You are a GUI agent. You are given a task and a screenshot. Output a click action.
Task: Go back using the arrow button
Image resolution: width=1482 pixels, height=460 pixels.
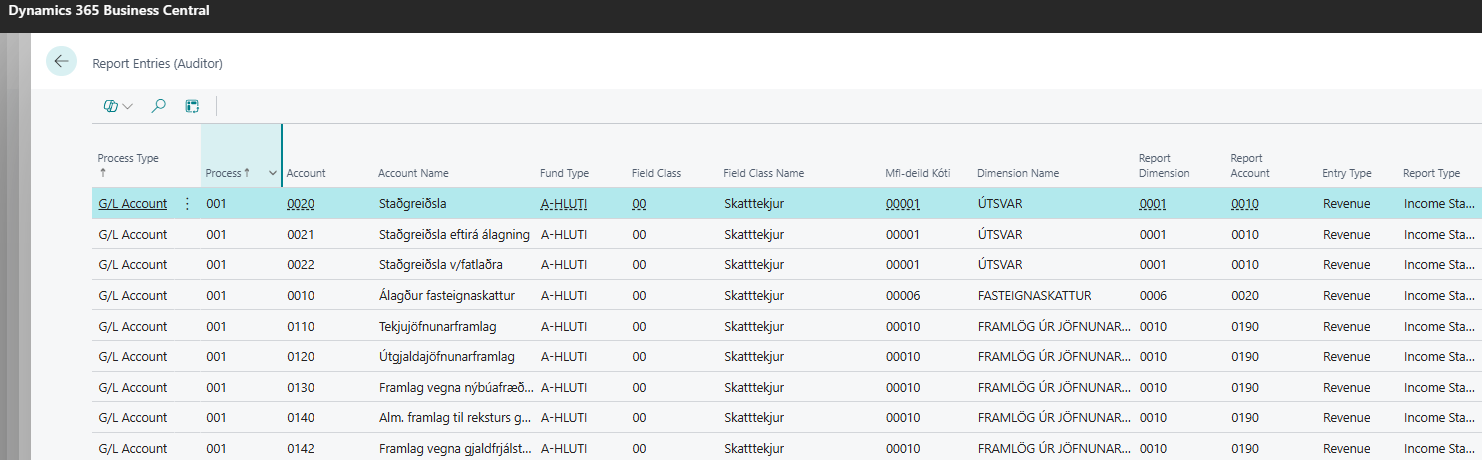tap(61, 62)
